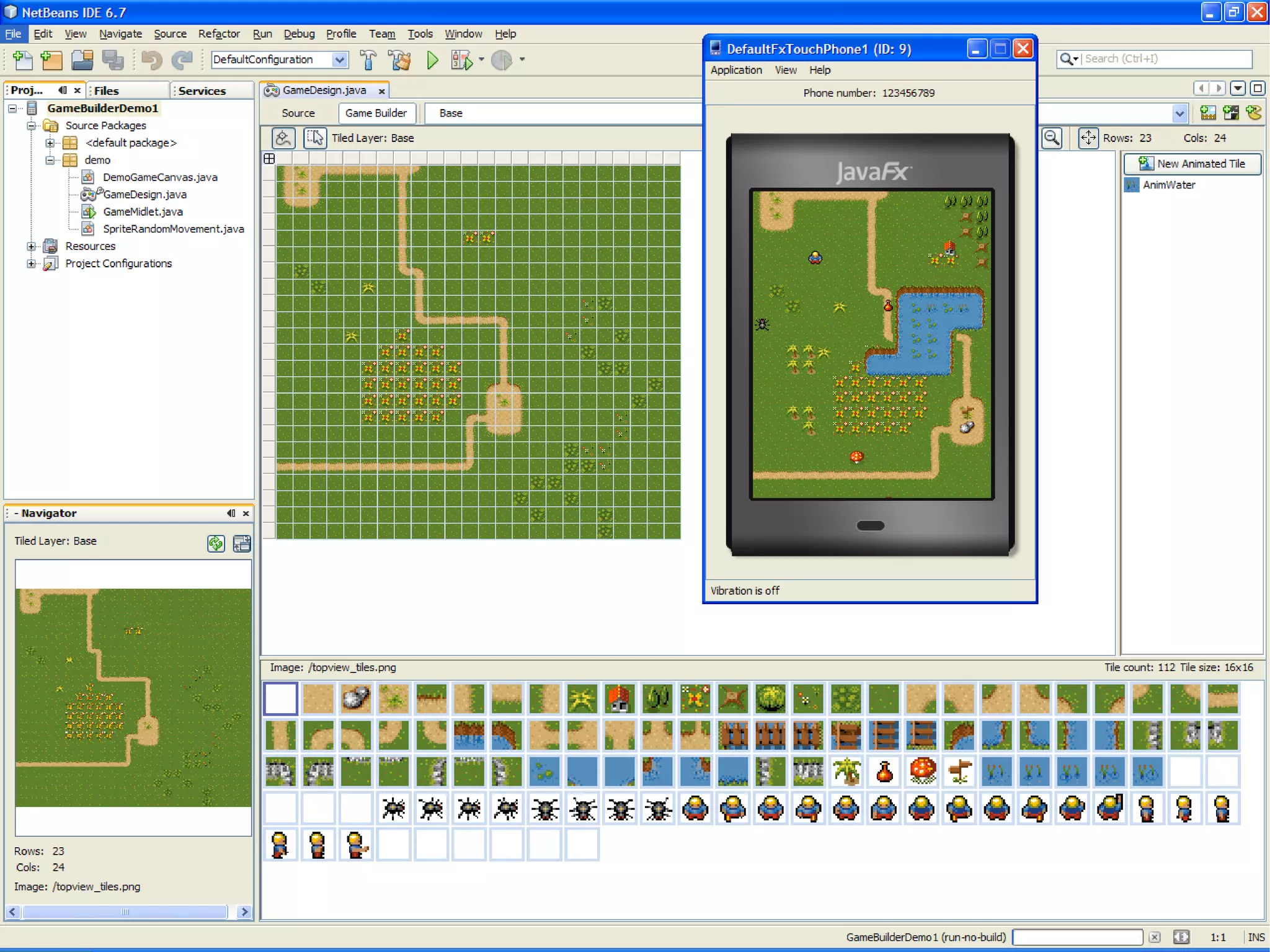This screenshot has height=952, width=1270.
Task: Expand the Resources tree node
Action: click(x=31, y=246)
